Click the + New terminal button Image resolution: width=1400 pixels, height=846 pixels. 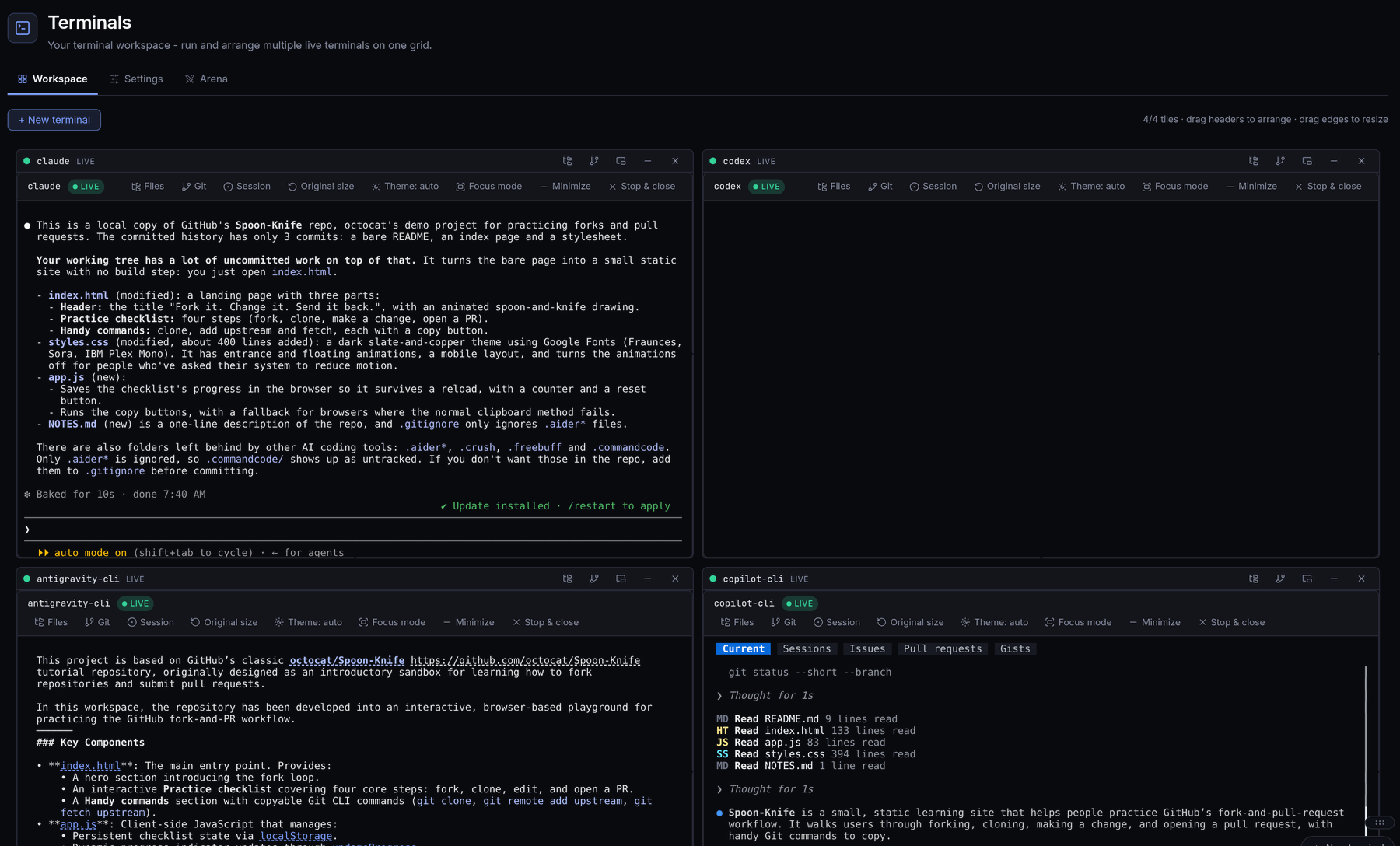click(54, 120)
